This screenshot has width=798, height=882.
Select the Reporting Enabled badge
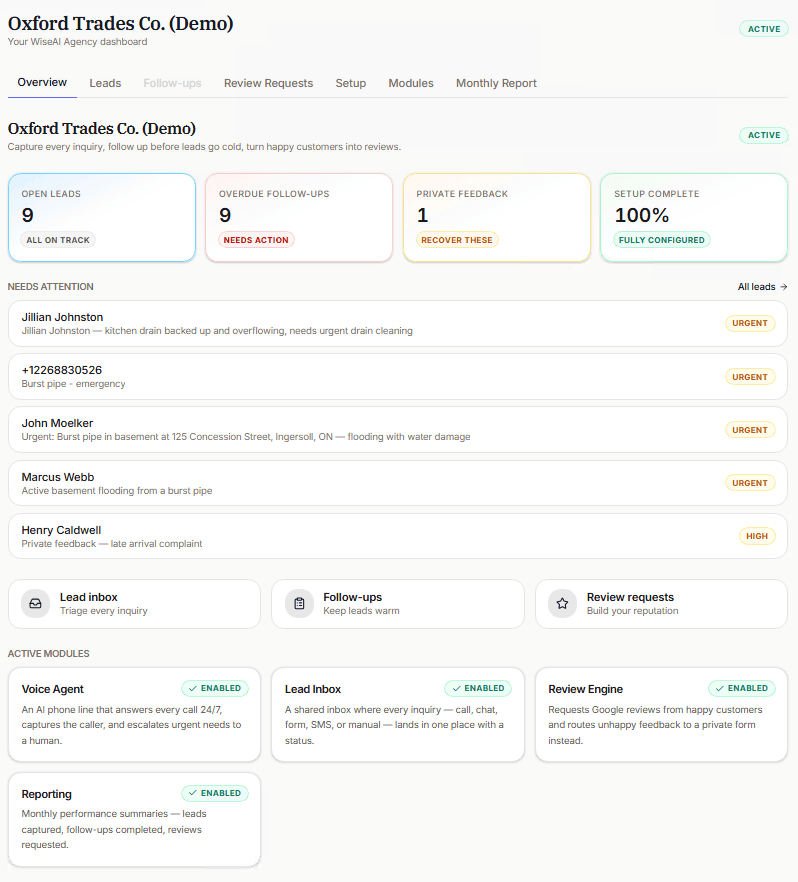point(215,793)
